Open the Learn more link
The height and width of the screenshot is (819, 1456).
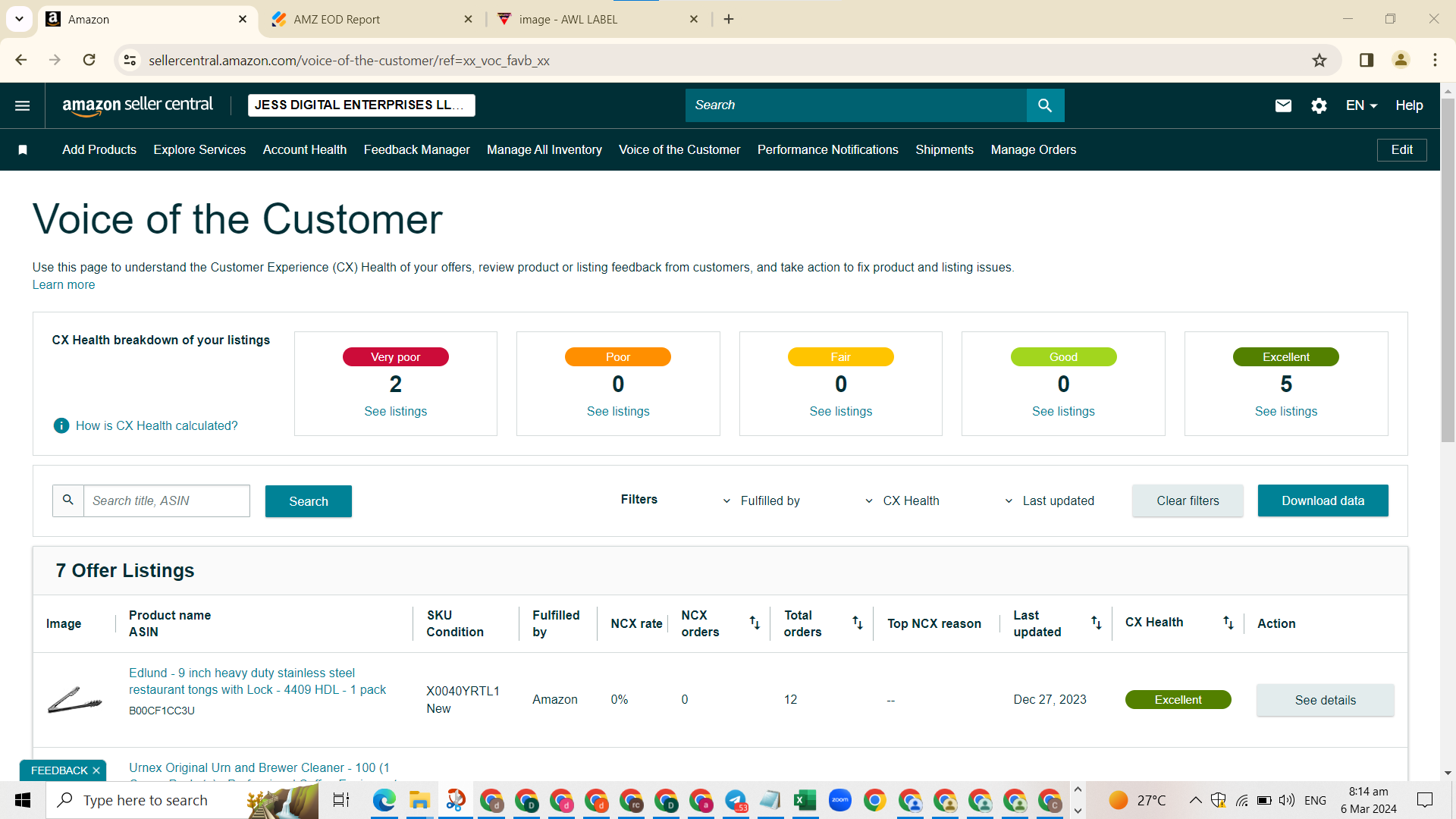pyautogui.click(x=64, y=285)
